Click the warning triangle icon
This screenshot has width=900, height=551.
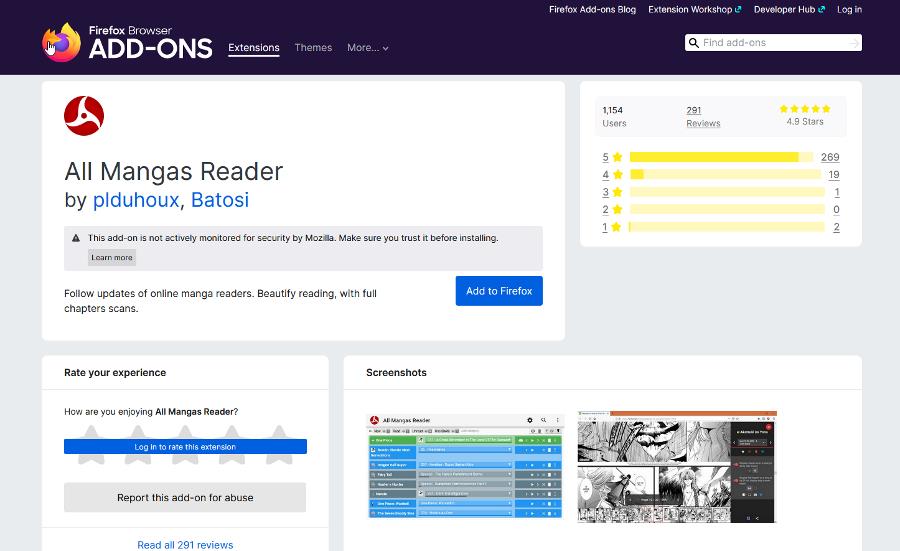point(76,238)
